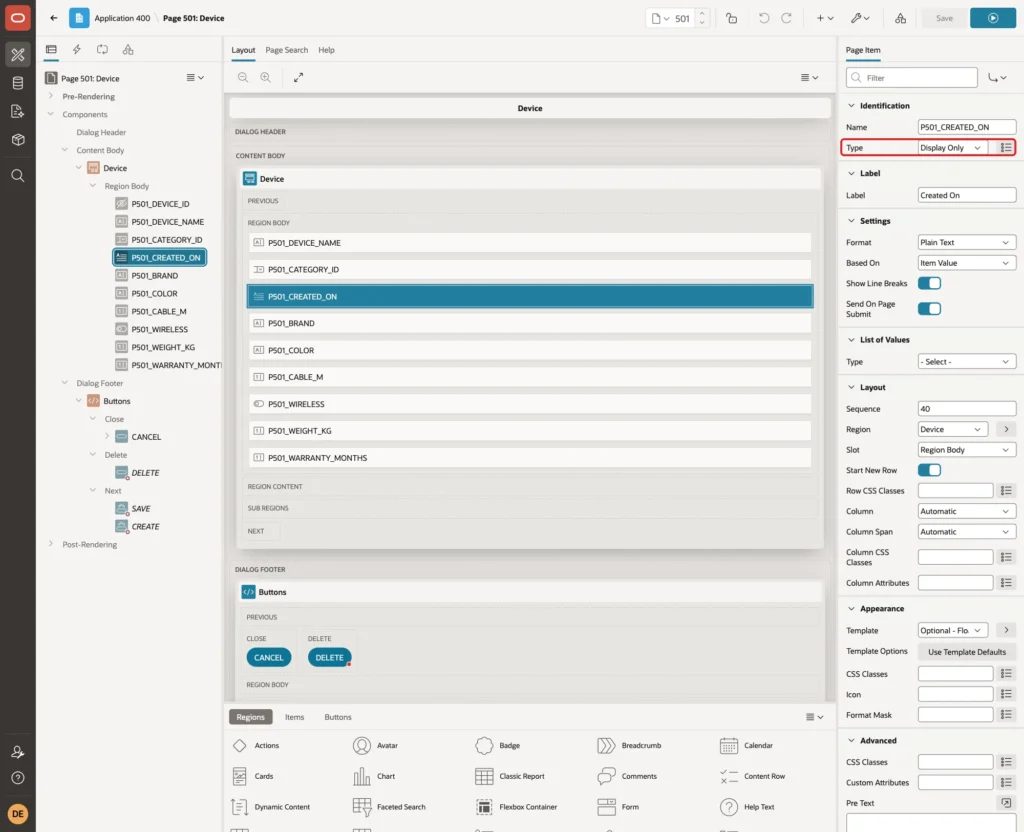Toggle Send On Page Submit switch
Viewport: 1024px width, 832px height.
pos(929,309)
